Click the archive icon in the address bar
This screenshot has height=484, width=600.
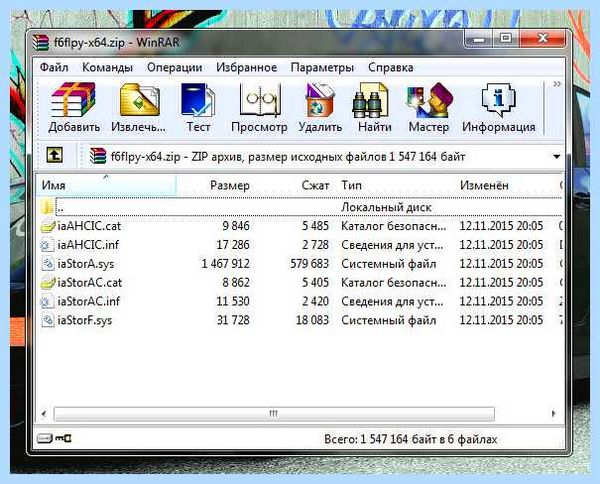(98, 156)
